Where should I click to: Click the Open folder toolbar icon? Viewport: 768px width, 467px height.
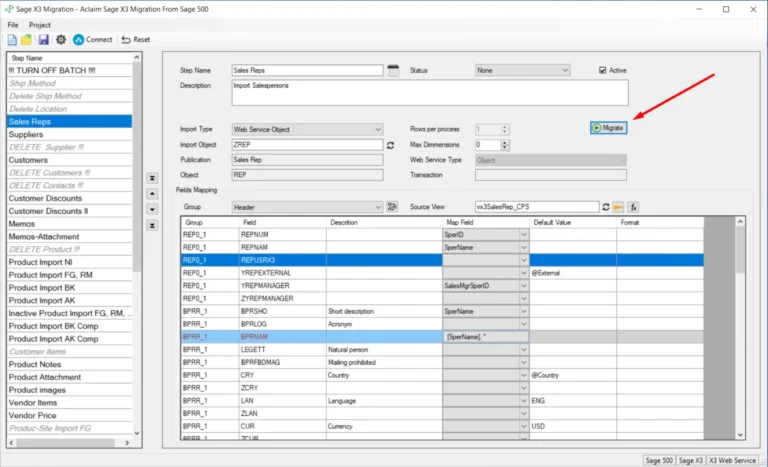click(x=27, y=40)
